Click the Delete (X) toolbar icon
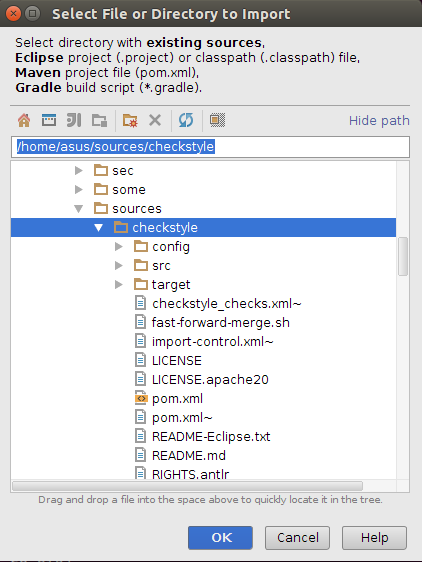 pyautogui.click(x=155, y=120)
